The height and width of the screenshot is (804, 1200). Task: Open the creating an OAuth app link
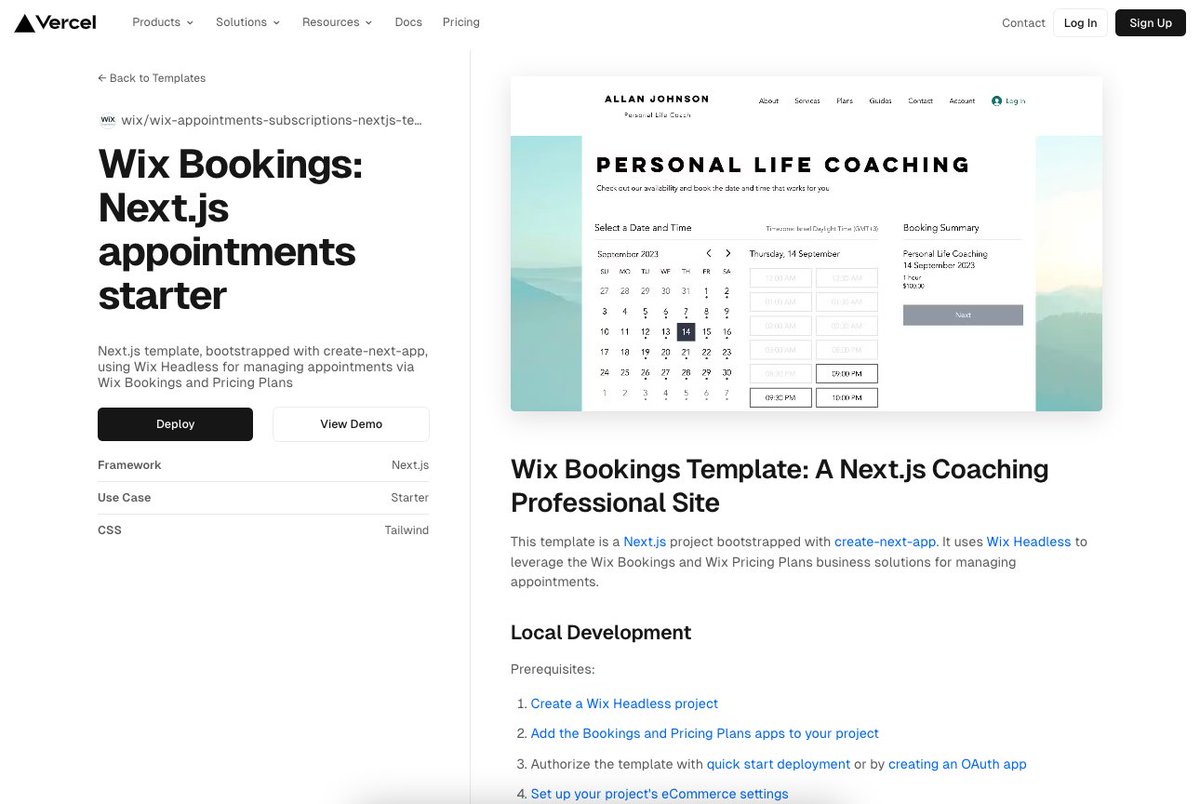(957, 764)
